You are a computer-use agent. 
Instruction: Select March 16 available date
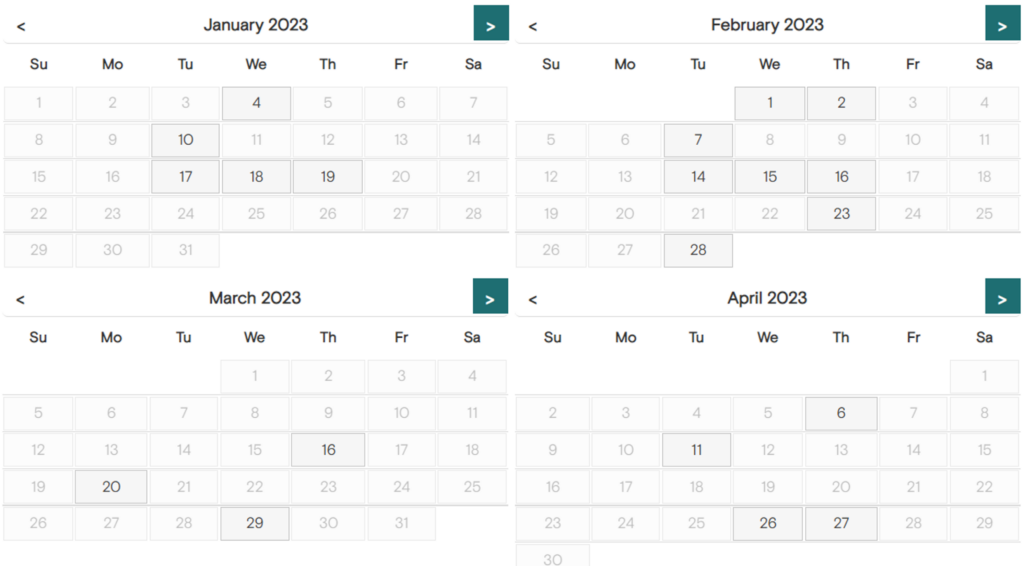(328, 450)
